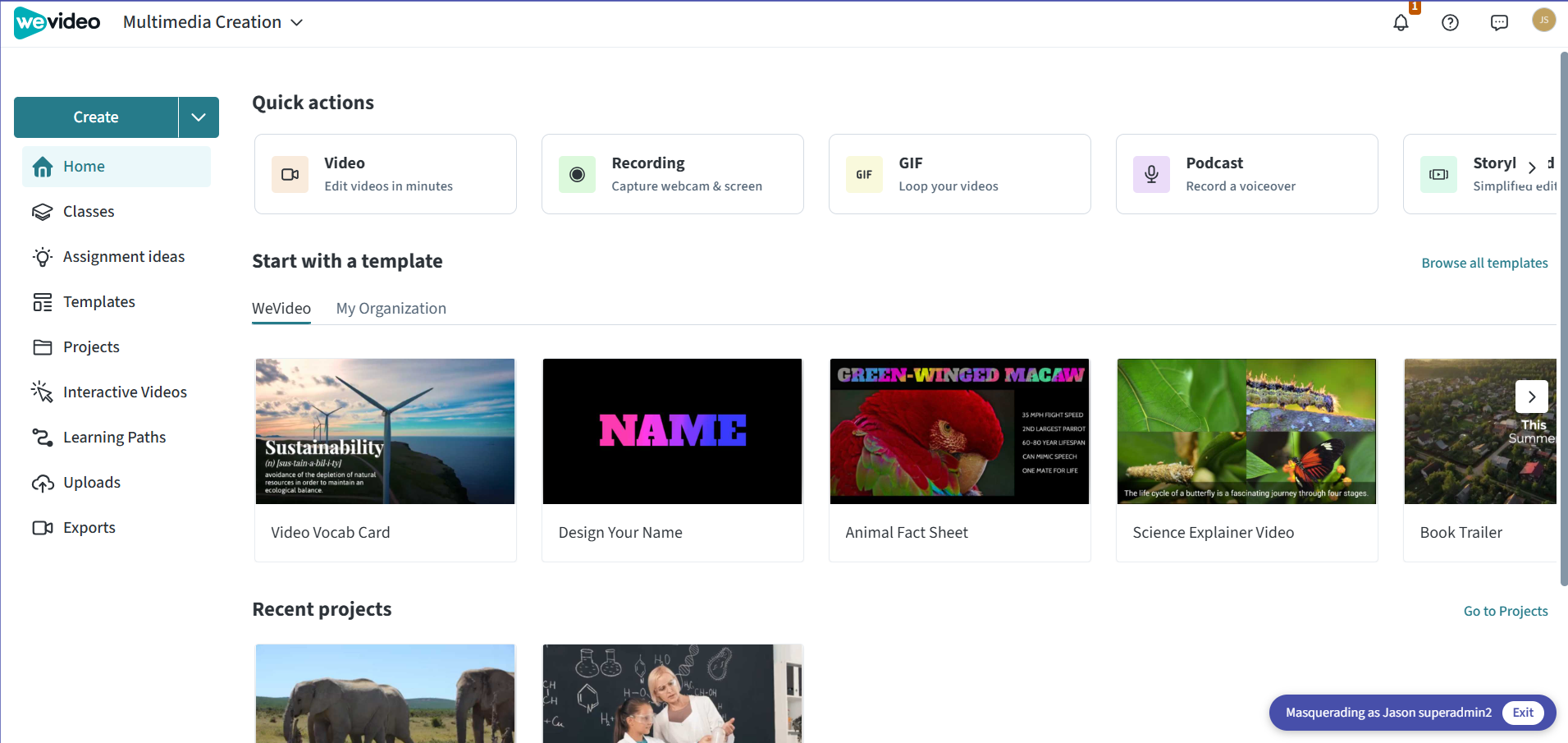Open the Video Vocab Card template
This screenshot has height=743, width=1568.
386,460
